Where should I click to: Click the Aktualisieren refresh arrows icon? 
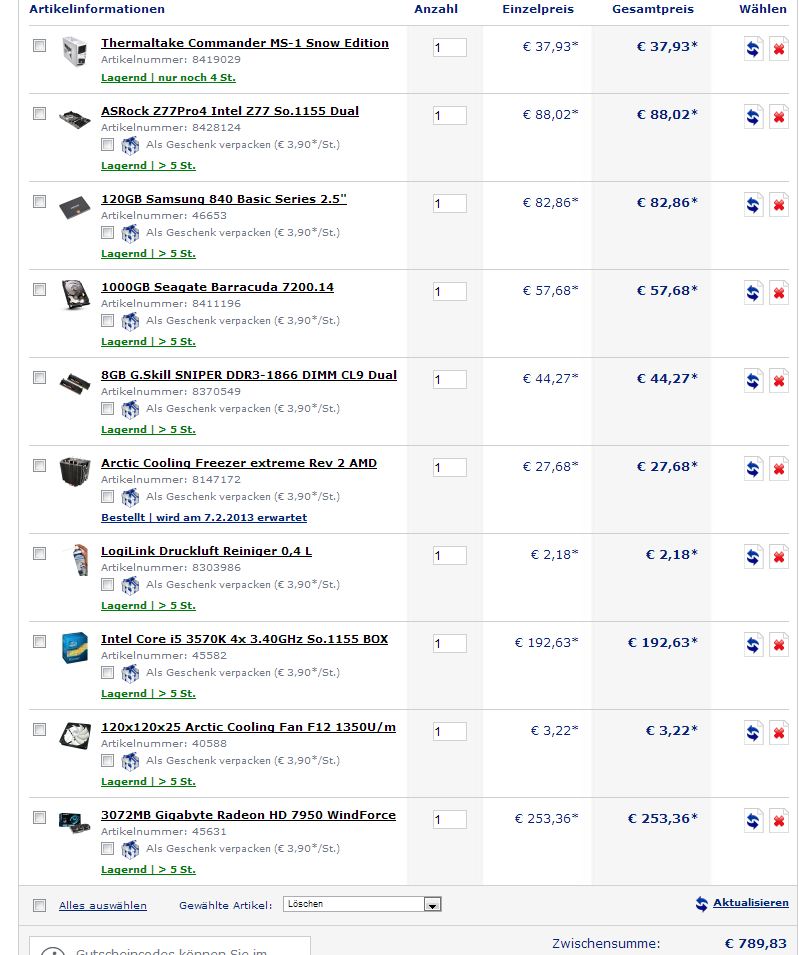coord(702,904)
